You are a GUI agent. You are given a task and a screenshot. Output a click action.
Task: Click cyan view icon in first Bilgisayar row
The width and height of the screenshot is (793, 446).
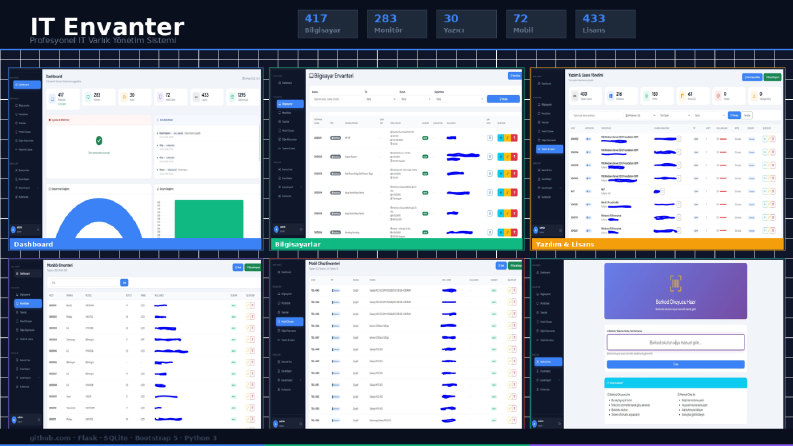tap(501, 138)
